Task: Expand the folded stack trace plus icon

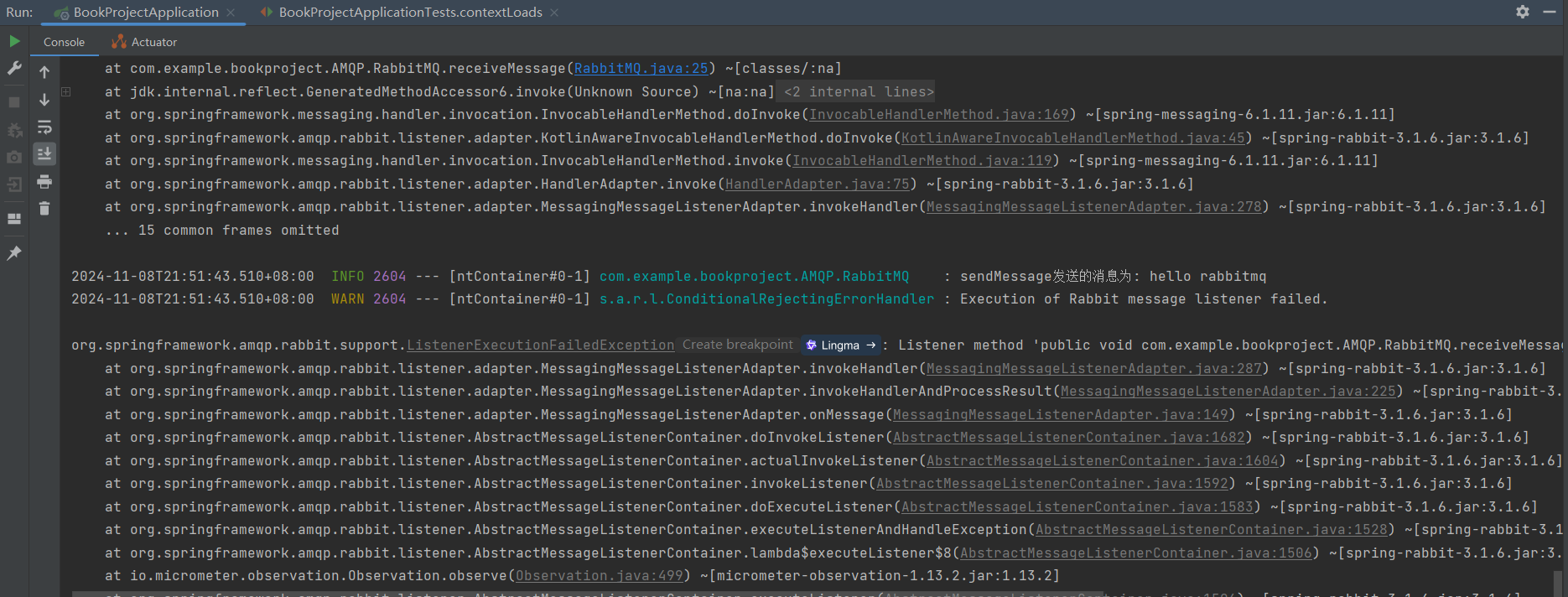Action: click(x=66, y=91)
